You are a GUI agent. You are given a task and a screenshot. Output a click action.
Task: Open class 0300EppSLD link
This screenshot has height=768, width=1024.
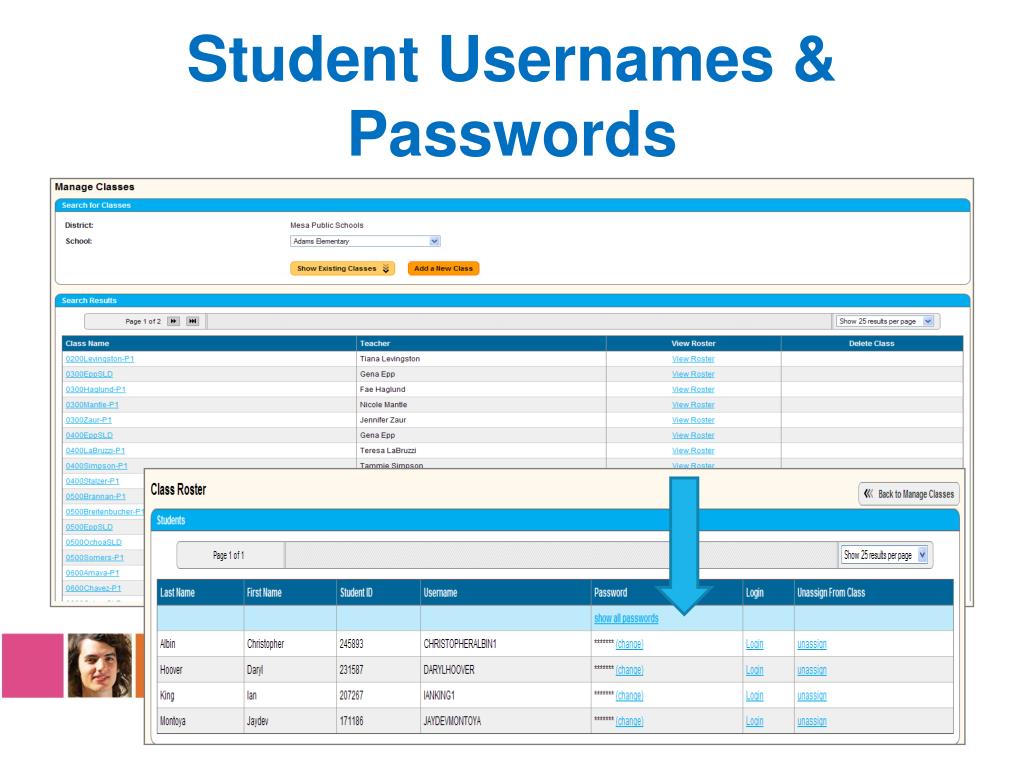[x=89, y=374]
